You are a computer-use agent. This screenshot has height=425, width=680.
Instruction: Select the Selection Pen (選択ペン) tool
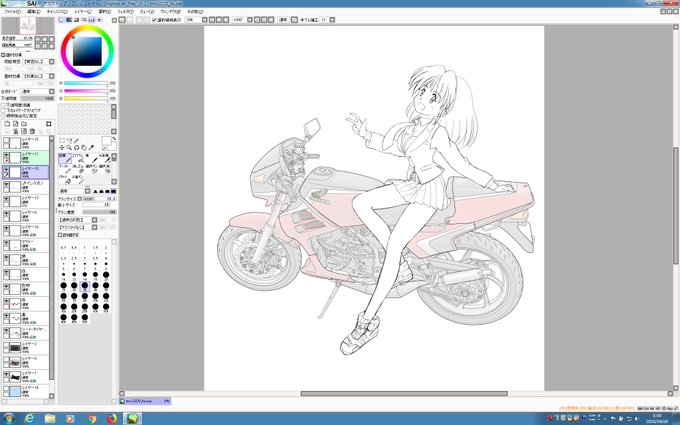[x=92, y=169]
